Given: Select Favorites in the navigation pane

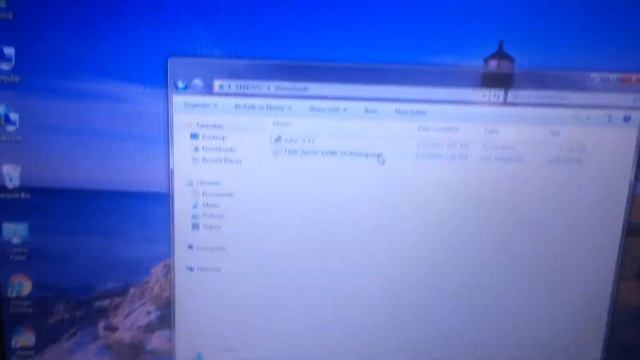Looking at the screenshot, I should click(x=209, y=126).
